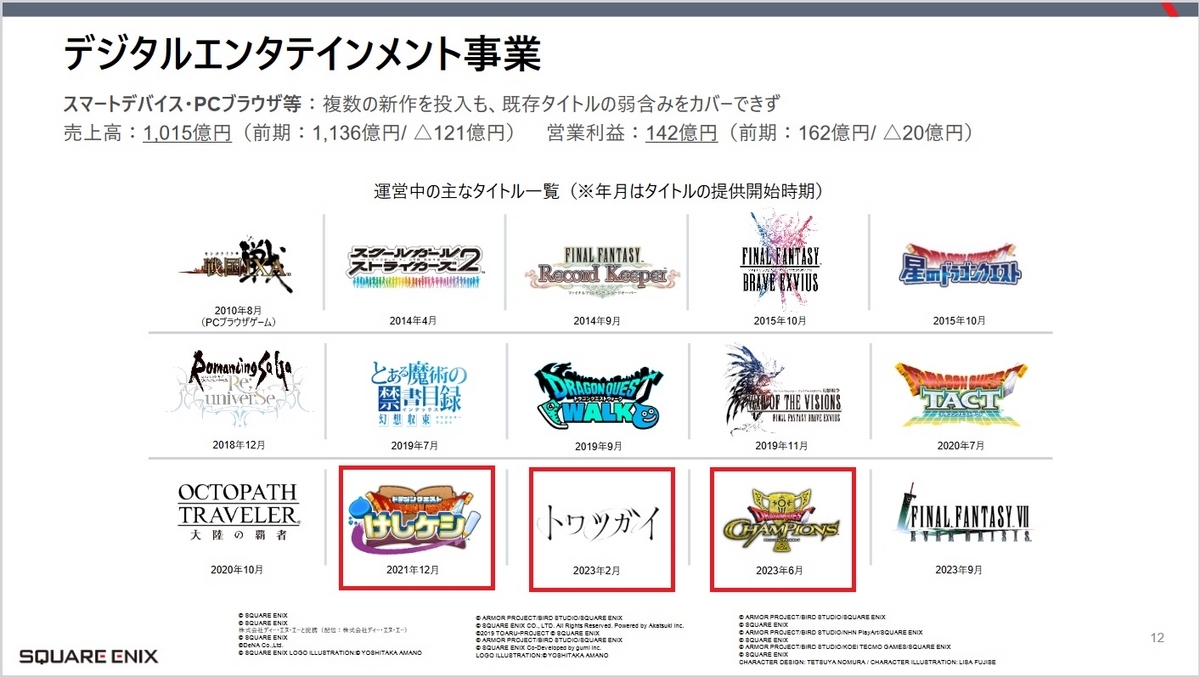Click the (前期:1,136億円/ △121億円) comparison text
The image size is (1200, 677).
(x=380, y=132)
